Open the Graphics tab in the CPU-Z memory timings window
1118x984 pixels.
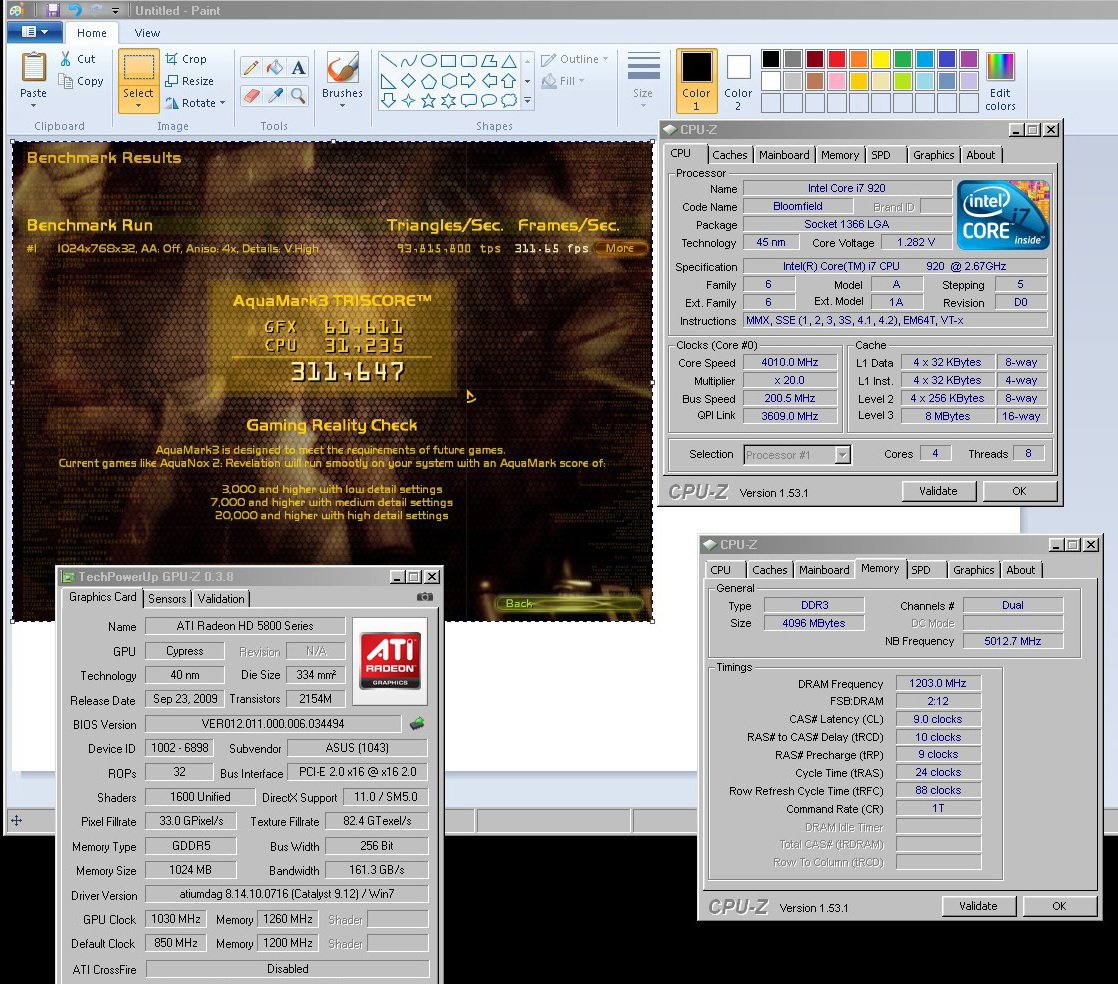pyautogui.click(x=973, y=570)
